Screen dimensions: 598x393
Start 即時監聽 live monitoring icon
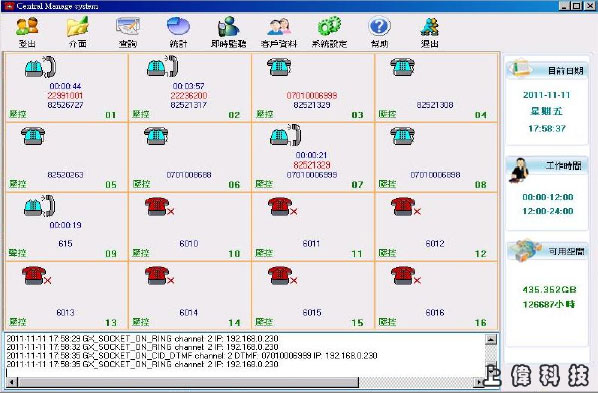coord(228,27)
